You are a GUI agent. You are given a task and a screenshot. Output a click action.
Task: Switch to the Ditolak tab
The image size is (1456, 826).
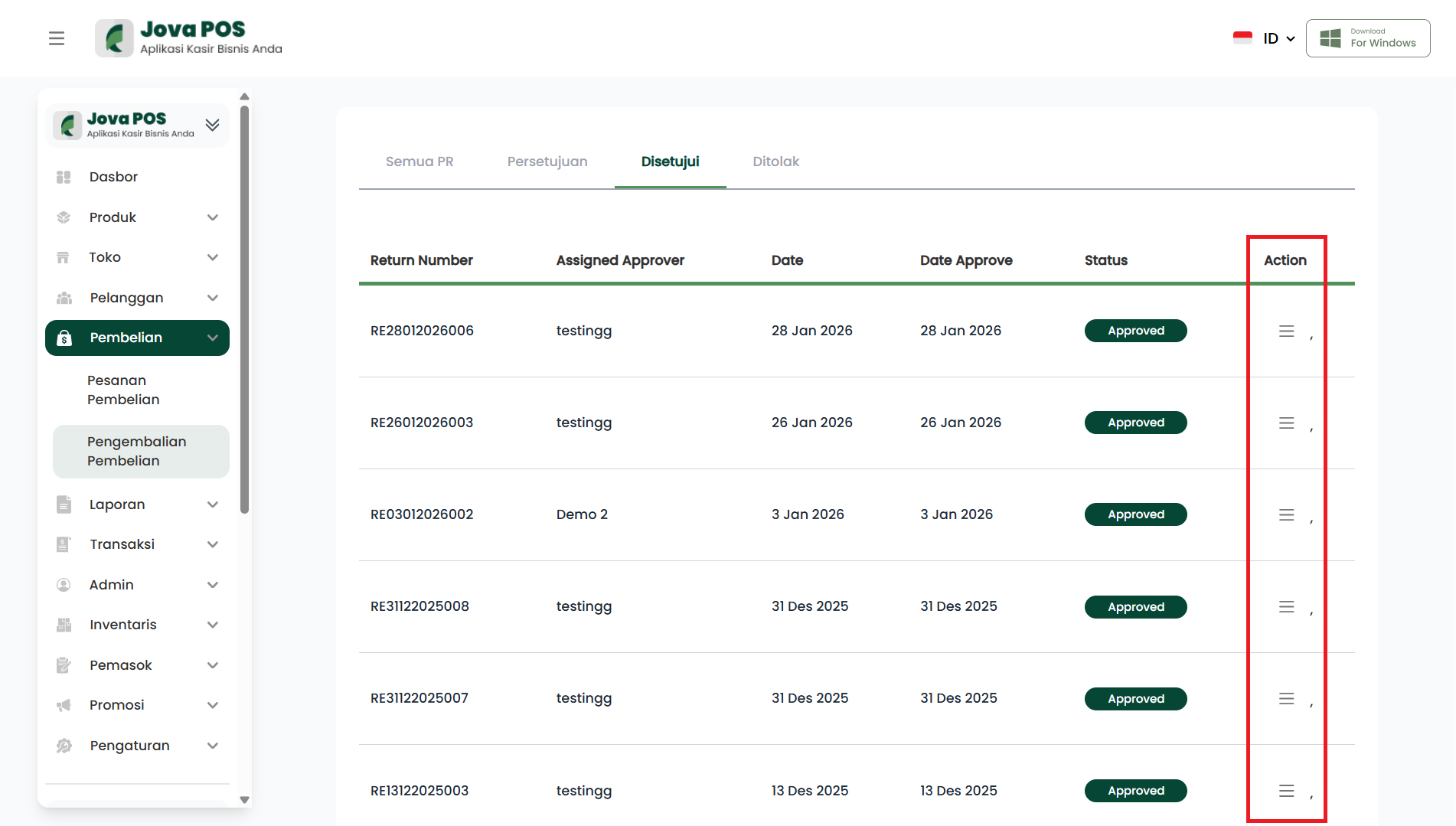click(775, 162)
